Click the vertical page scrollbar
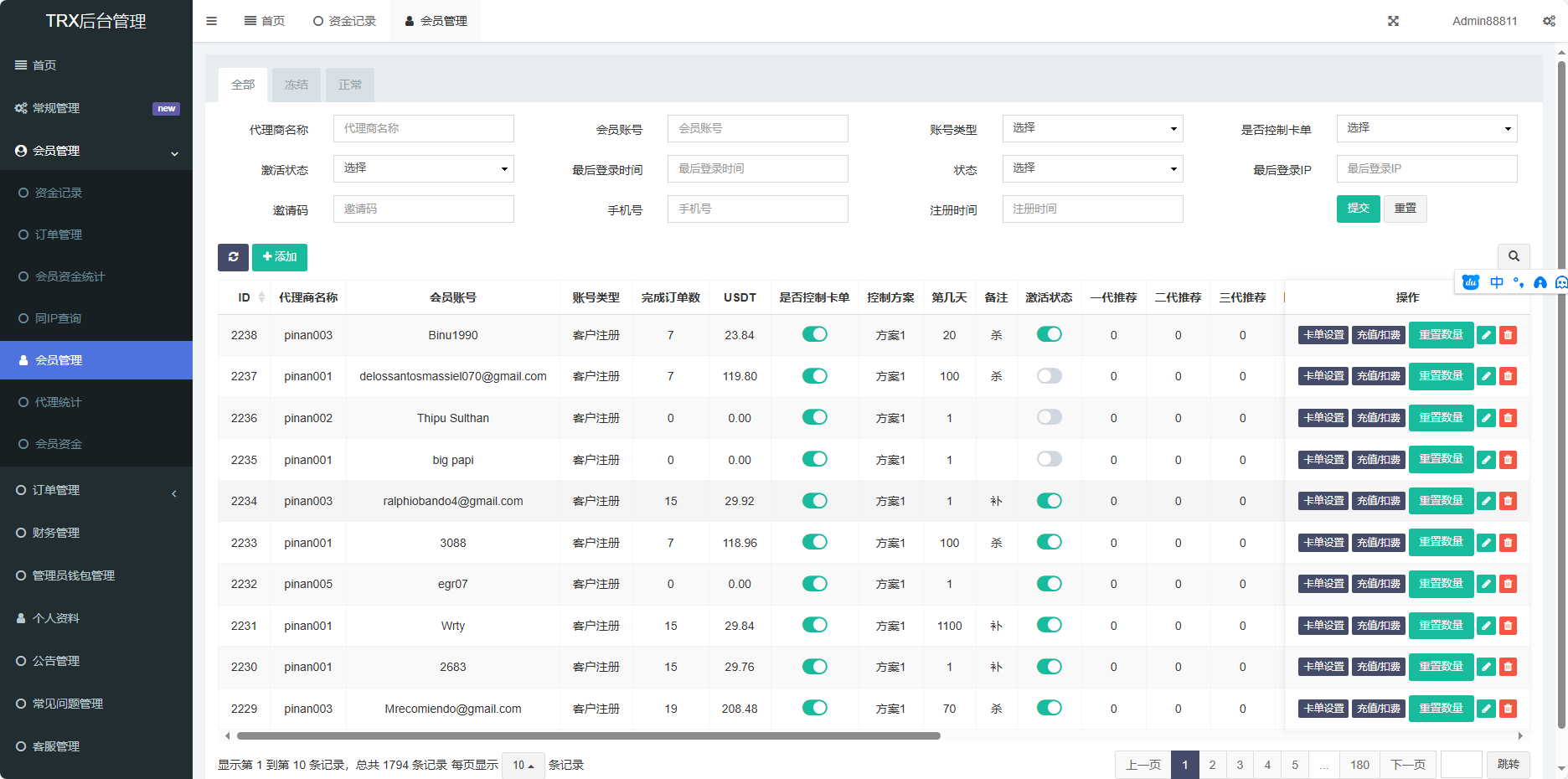The height and width of the screenshot is (779, 1568). tap(1561, 394)
